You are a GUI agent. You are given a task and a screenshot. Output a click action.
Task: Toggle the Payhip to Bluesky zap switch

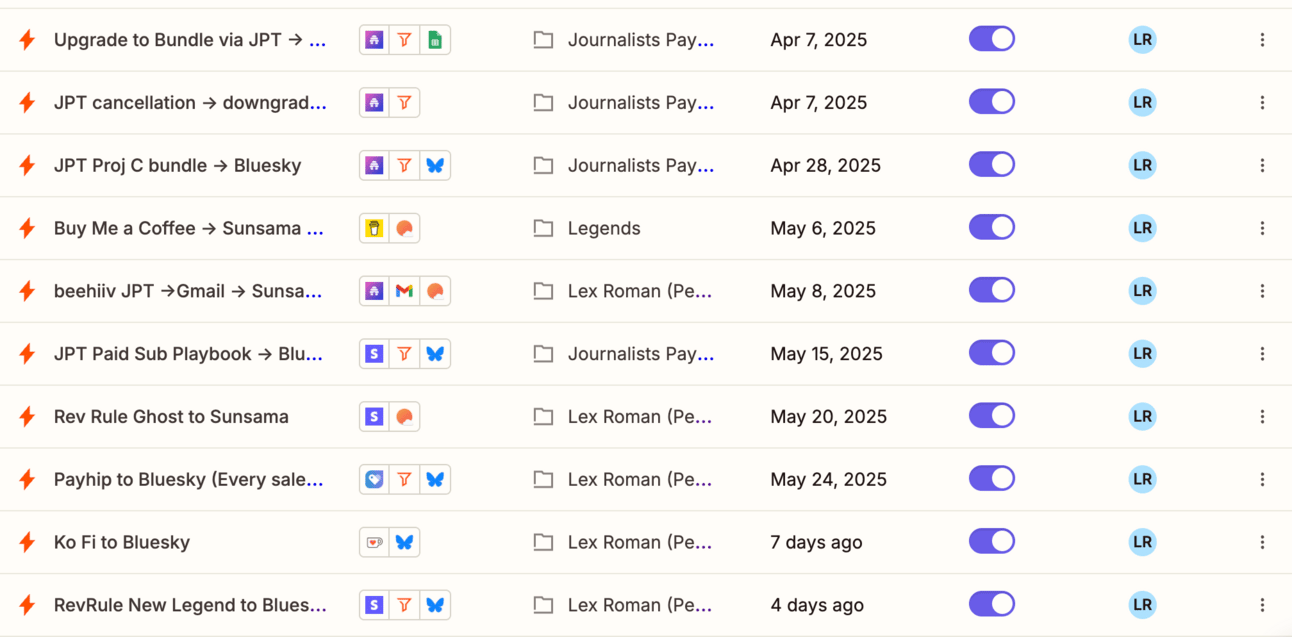pyautogui.click(x=992, y=479)
